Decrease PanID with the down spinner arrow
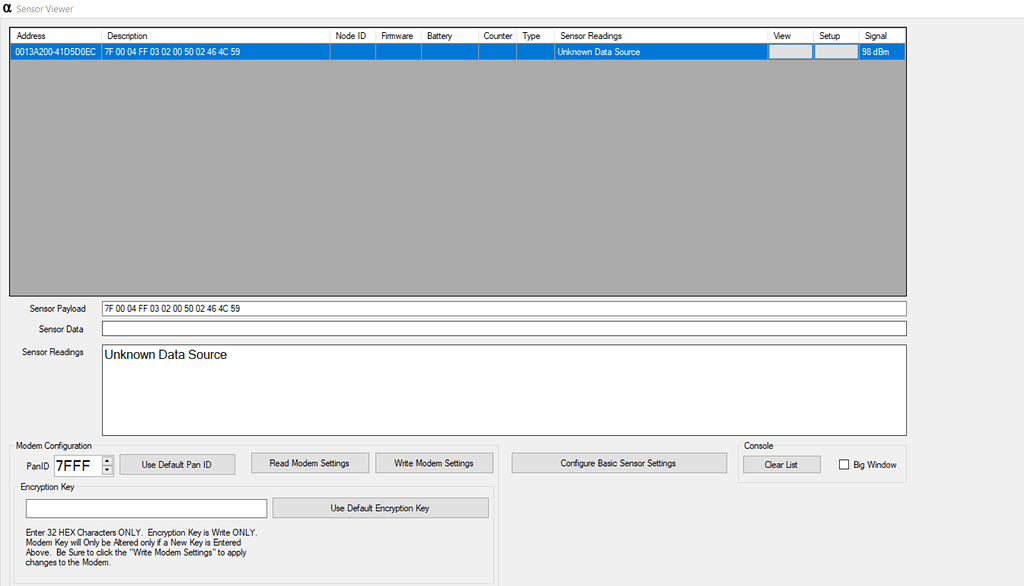This screenshot has height=586, width=1024. pos(108,470)
